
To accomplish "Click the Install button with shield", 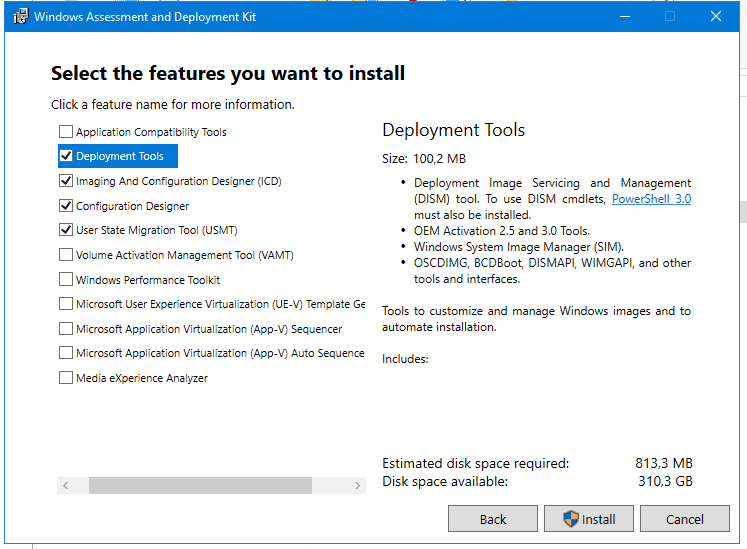I will click(x=588, y=519).
